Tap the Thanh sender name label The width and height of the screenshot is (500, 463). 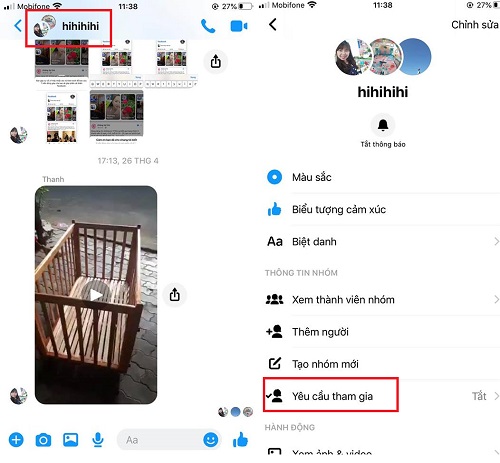[x=53, y=179]
